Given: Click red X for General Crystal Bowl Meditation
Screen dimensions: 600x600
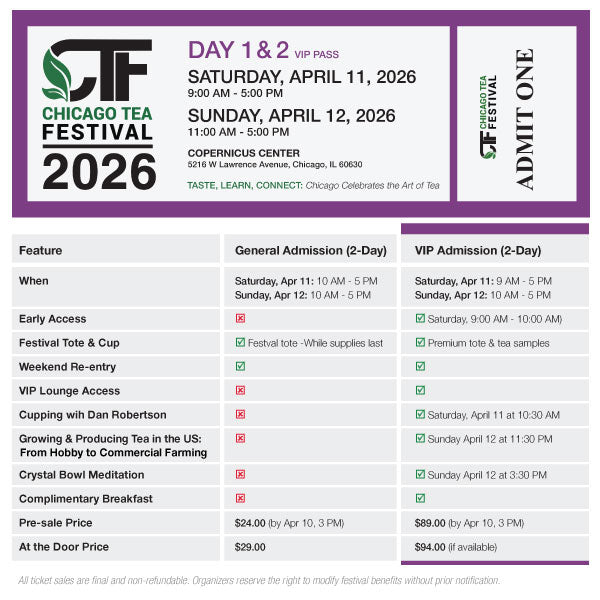Looking at the screenshot, I should [240, 475].
